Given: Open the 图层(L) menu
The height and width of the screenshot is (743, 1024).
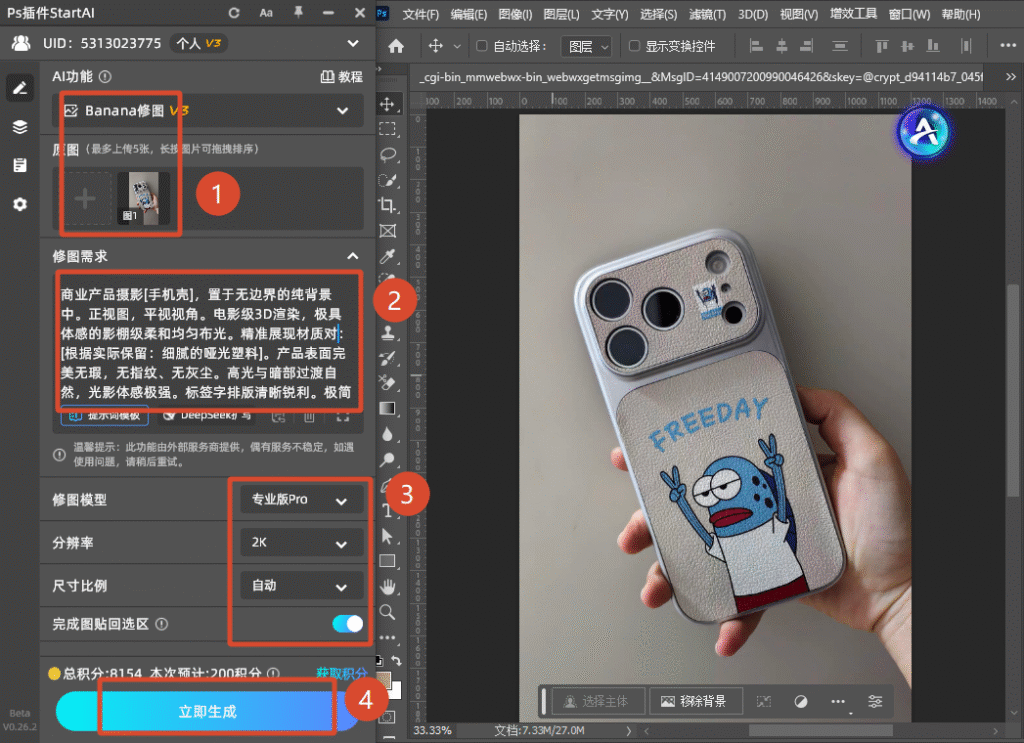Looking at the screenshot, I should click(561, 14).
